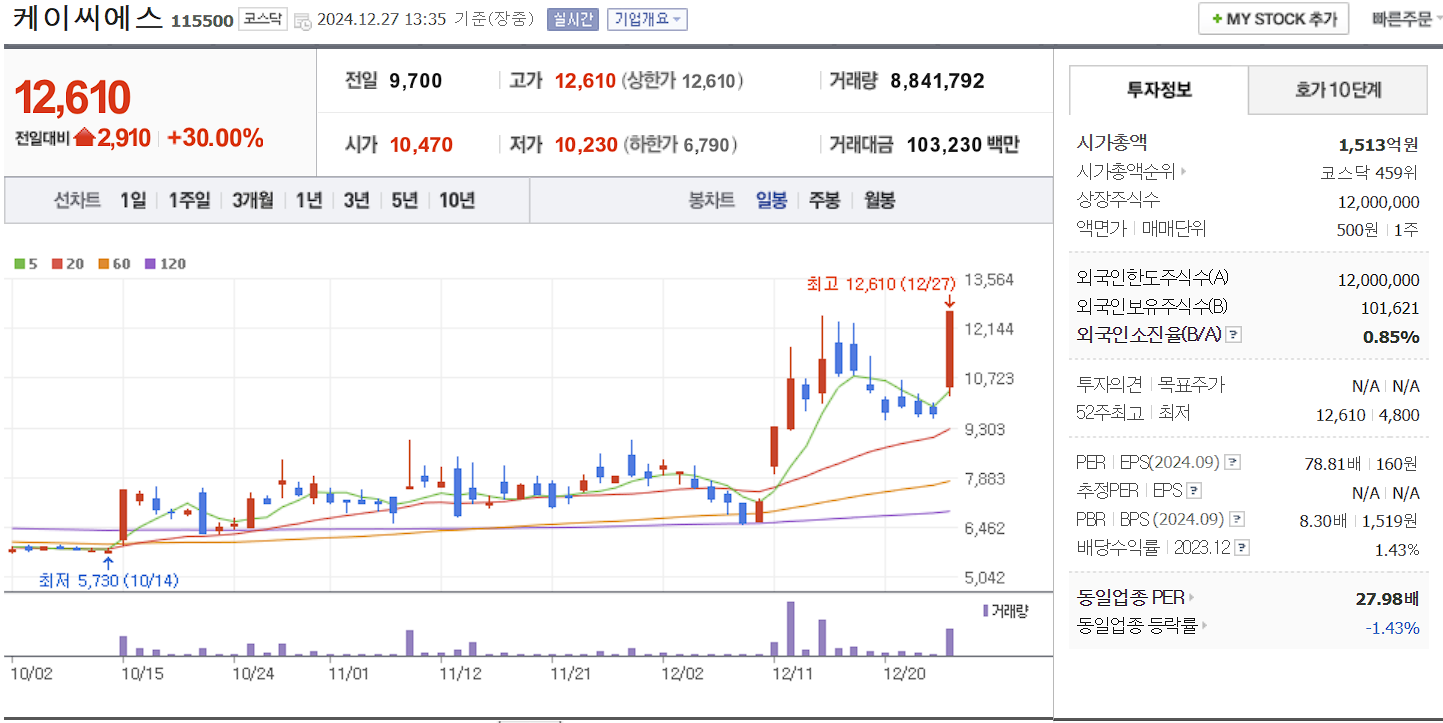Open the 빠른주문 quick order link
Image resolution: width=1443 pixels, height=723 pixels.
point(1403,18)
